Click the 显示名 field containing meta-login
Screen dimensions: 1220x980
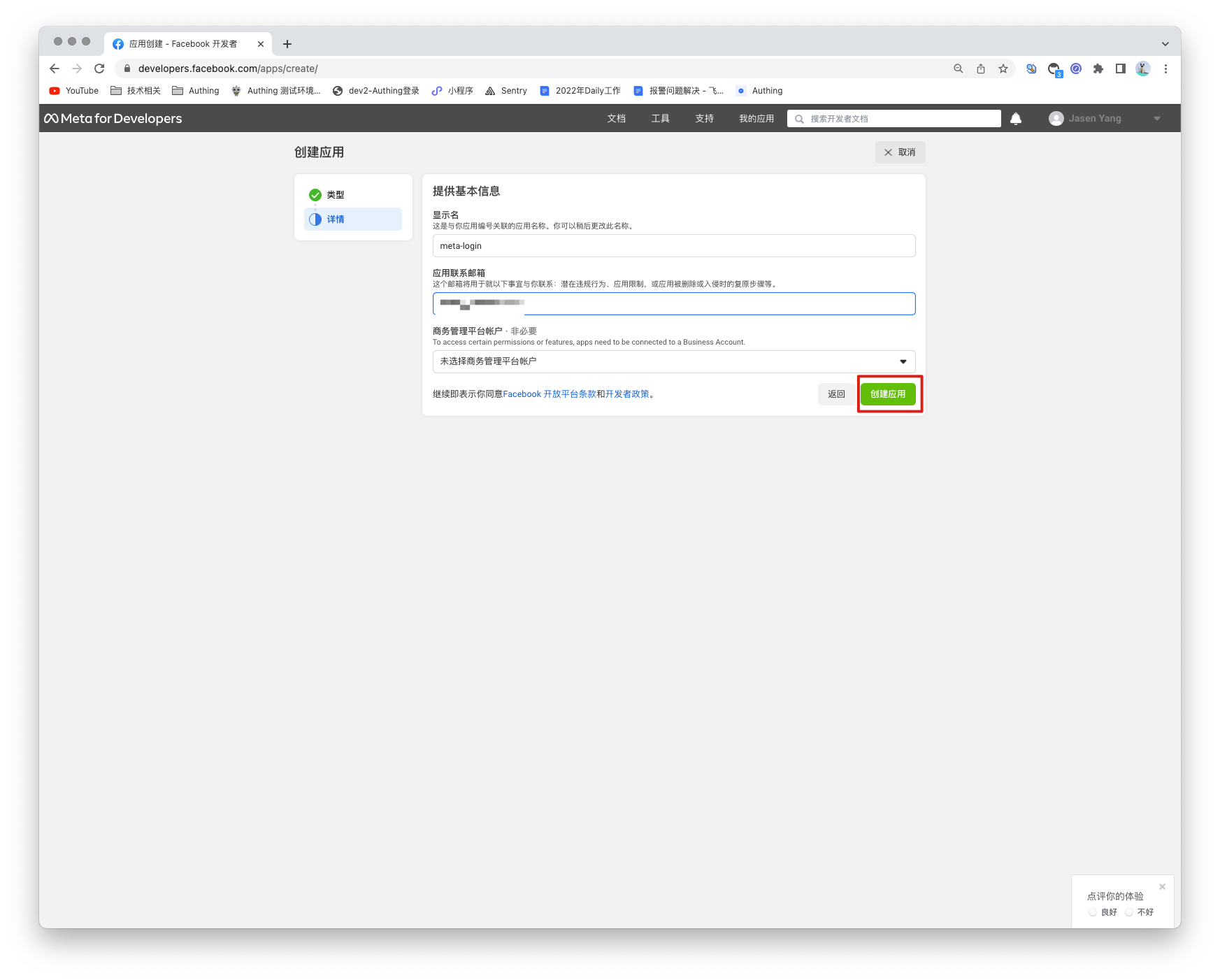click(x=673, y=246)
